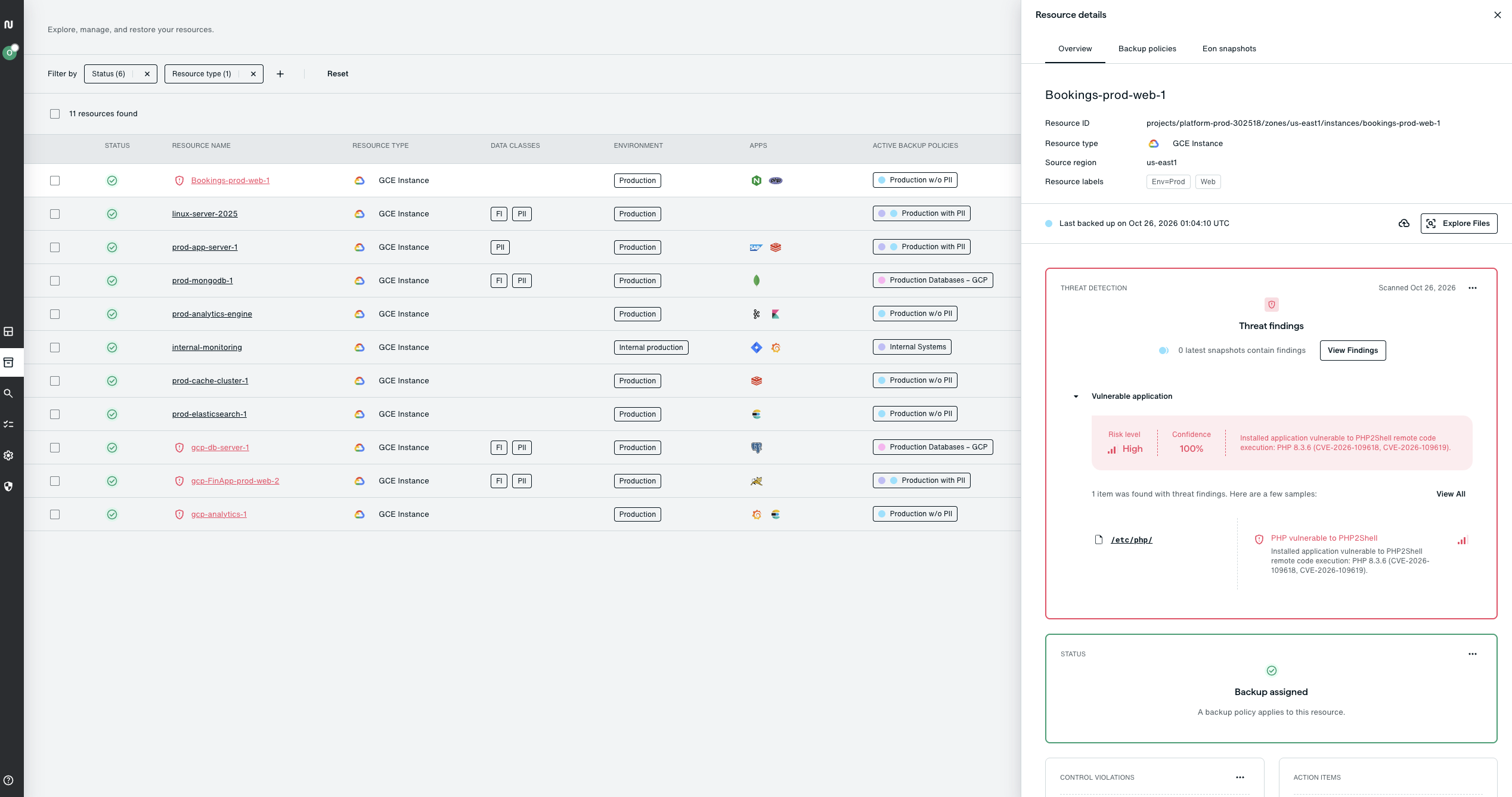Open the Control Violations card options menu
The image size is (1512, 797).
click(1240, 777)
